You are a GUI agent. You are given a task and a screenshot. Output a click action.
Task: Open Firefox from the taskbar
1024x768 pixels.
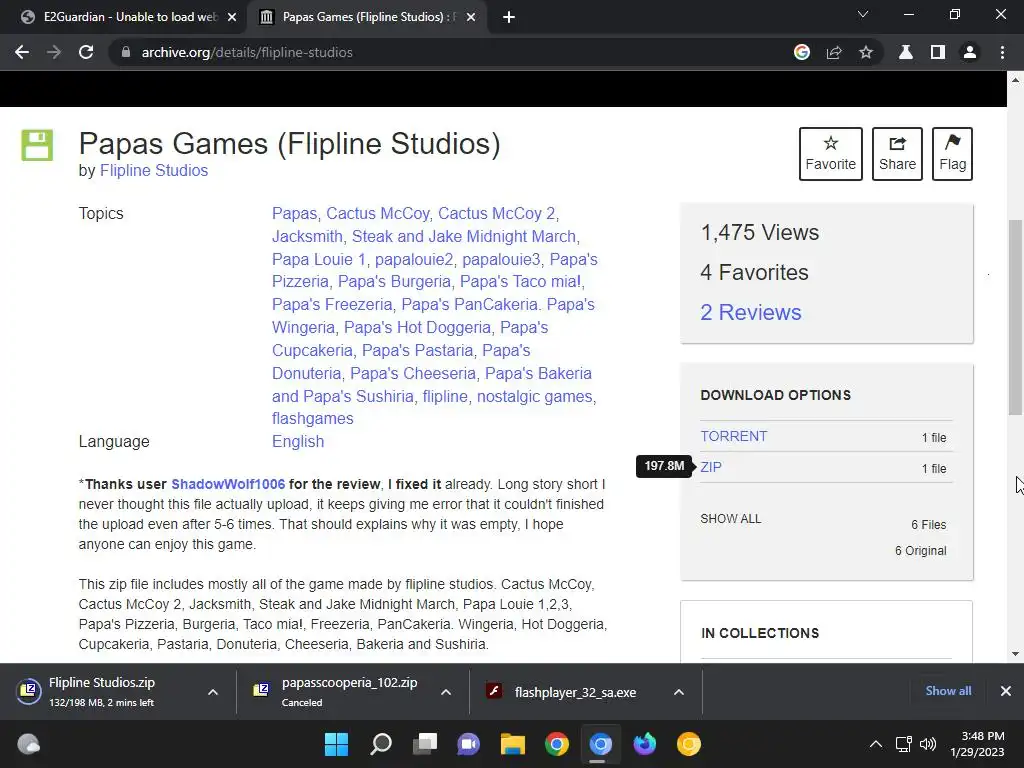point(645,744)
